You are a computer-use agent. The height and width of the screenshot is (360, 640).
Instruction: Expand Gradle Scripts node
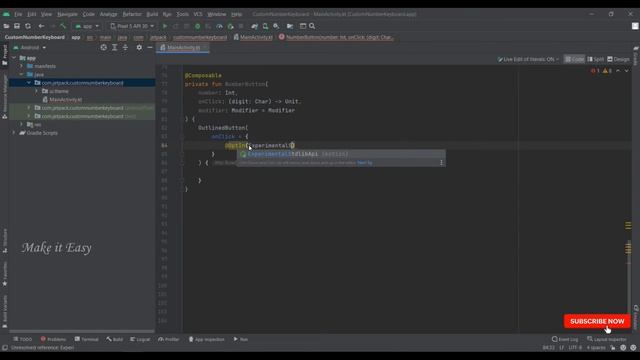point(14,133)
